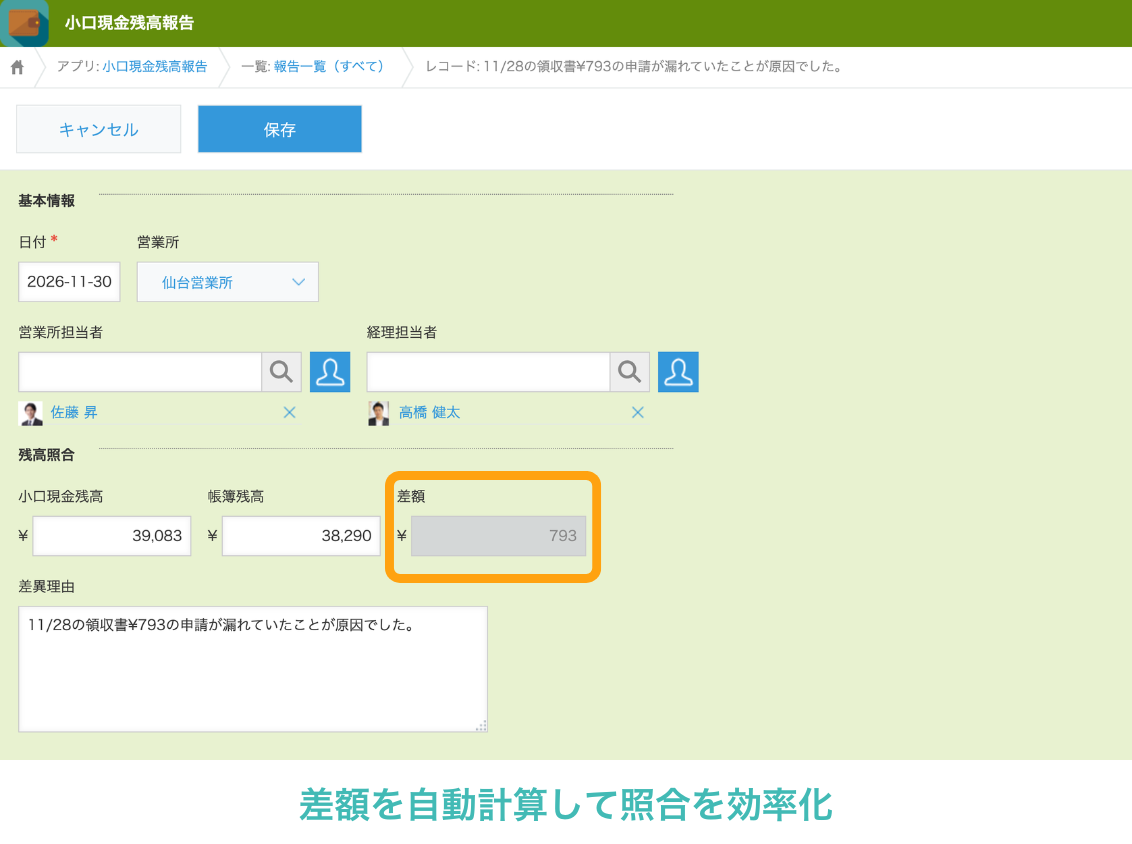Click 帳簿残高 amount field
Screen dimensions: 1132x844
pos(301,536)
